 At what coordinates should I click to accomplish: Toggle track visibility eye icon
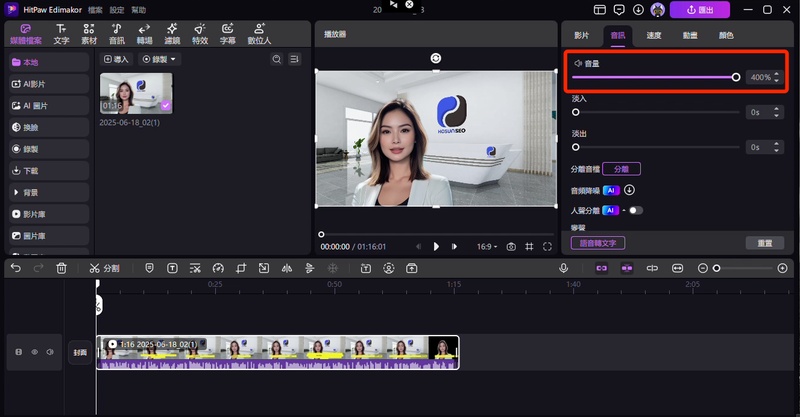click(35, 352)
